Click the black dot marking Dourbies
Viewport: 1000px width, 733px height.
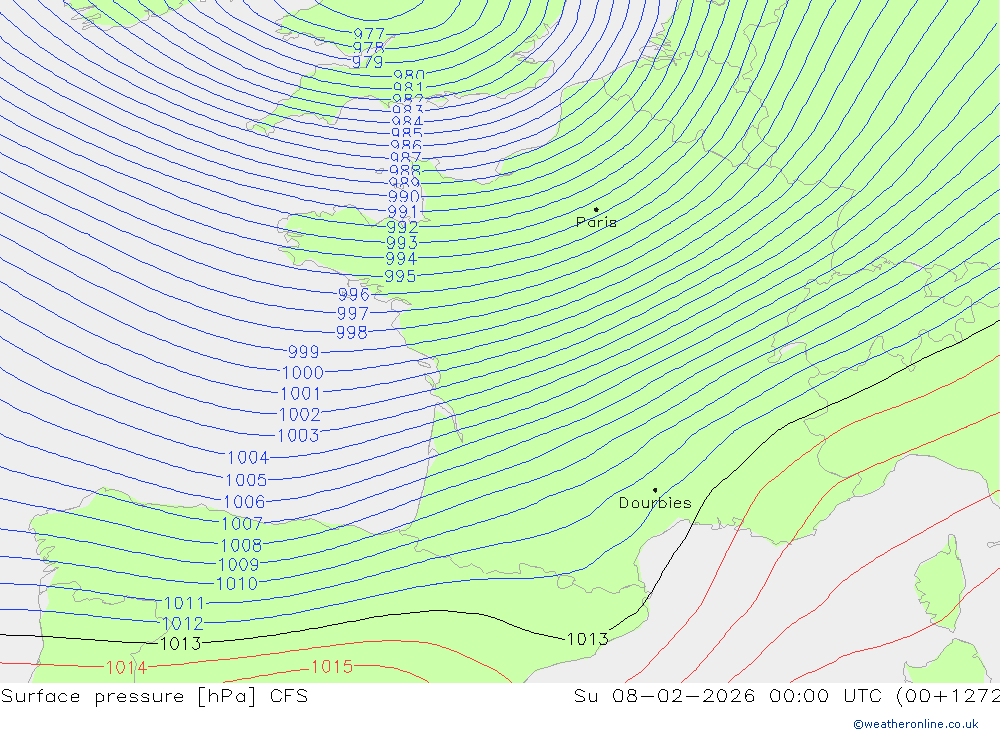655,490
